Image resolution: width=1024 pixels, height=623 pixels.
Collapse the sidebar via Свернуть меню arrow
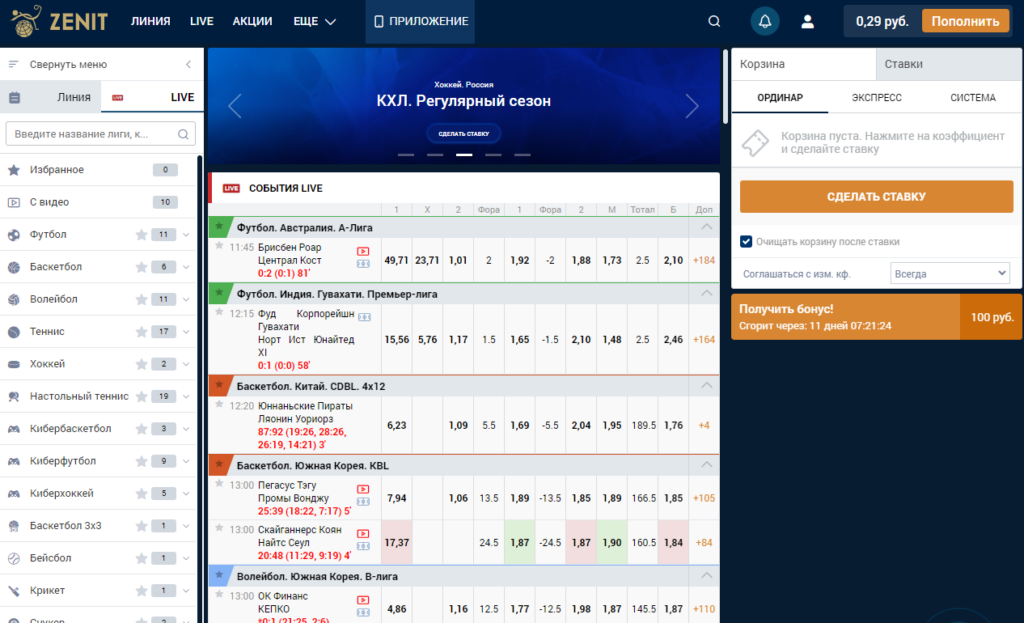(188, 64)
